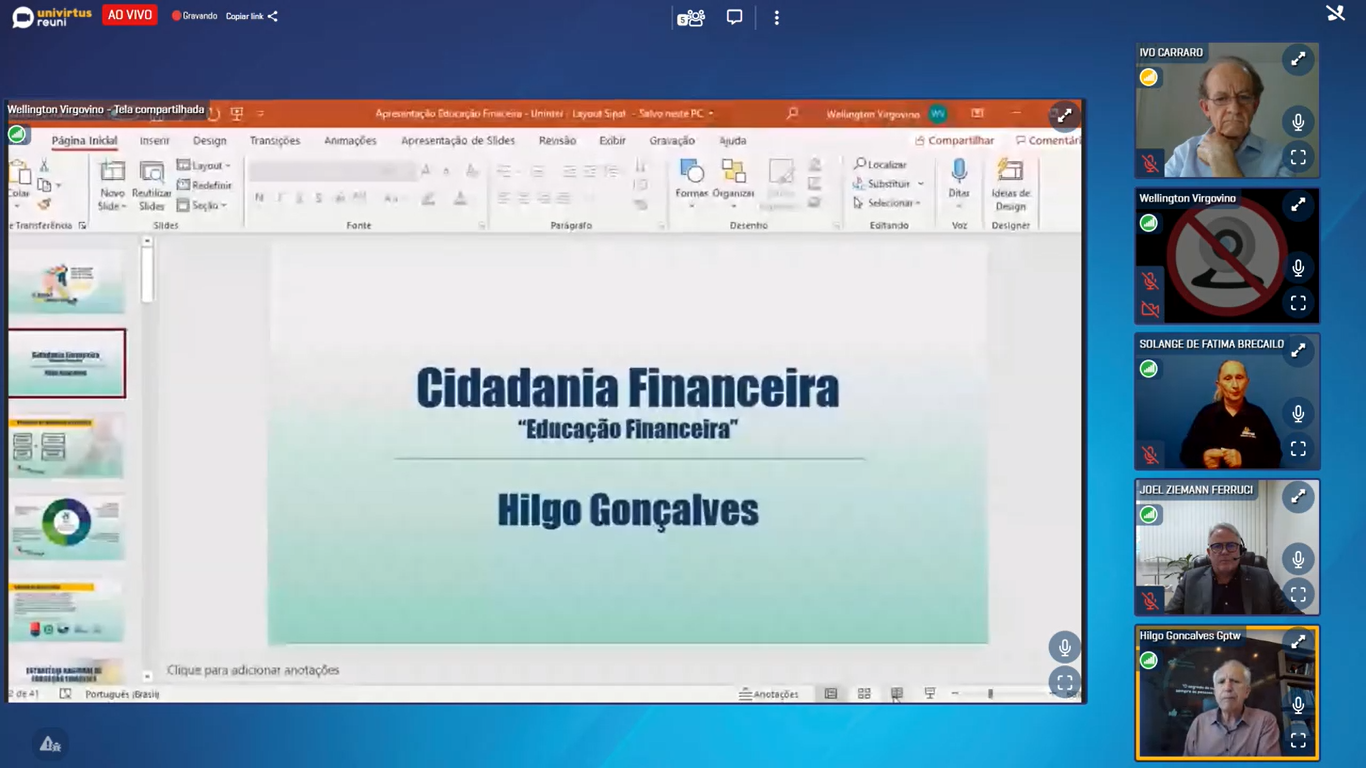Toggle microphone on Hilgo Goncalves tile
Image resolution: width=1366 pixels, height=768 pixels.
[x=1297, y=705]
